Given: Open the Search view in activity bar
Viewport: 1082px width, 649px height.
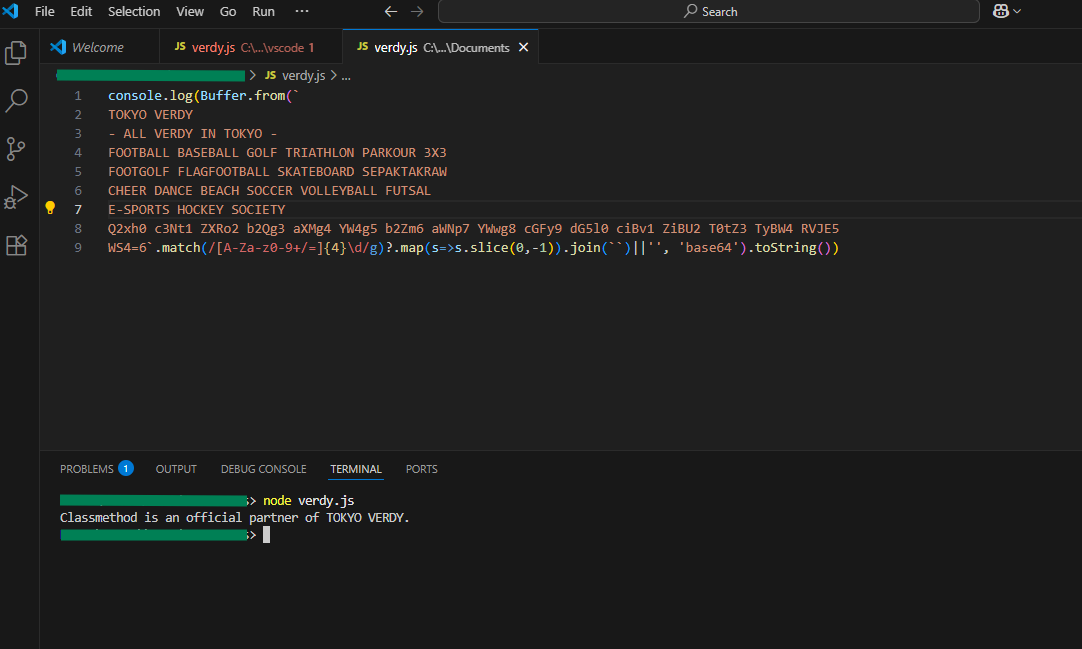Looking at the screenshot, I should tap(16, 101).
